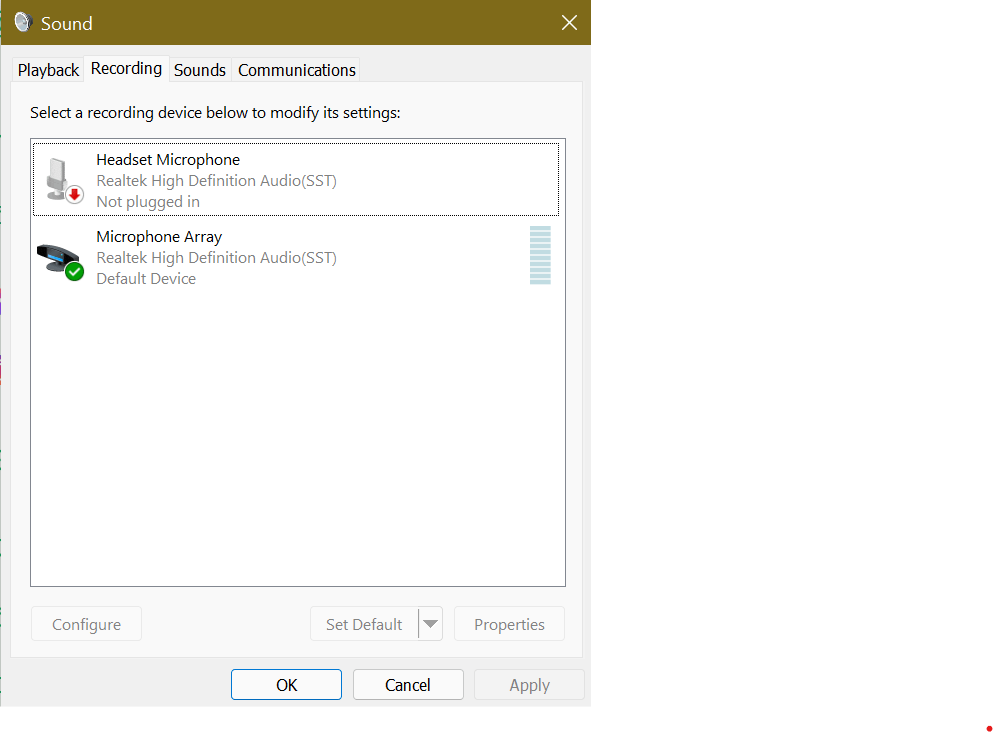
Task: Go to the Communications tab
Action: (297, 70)
